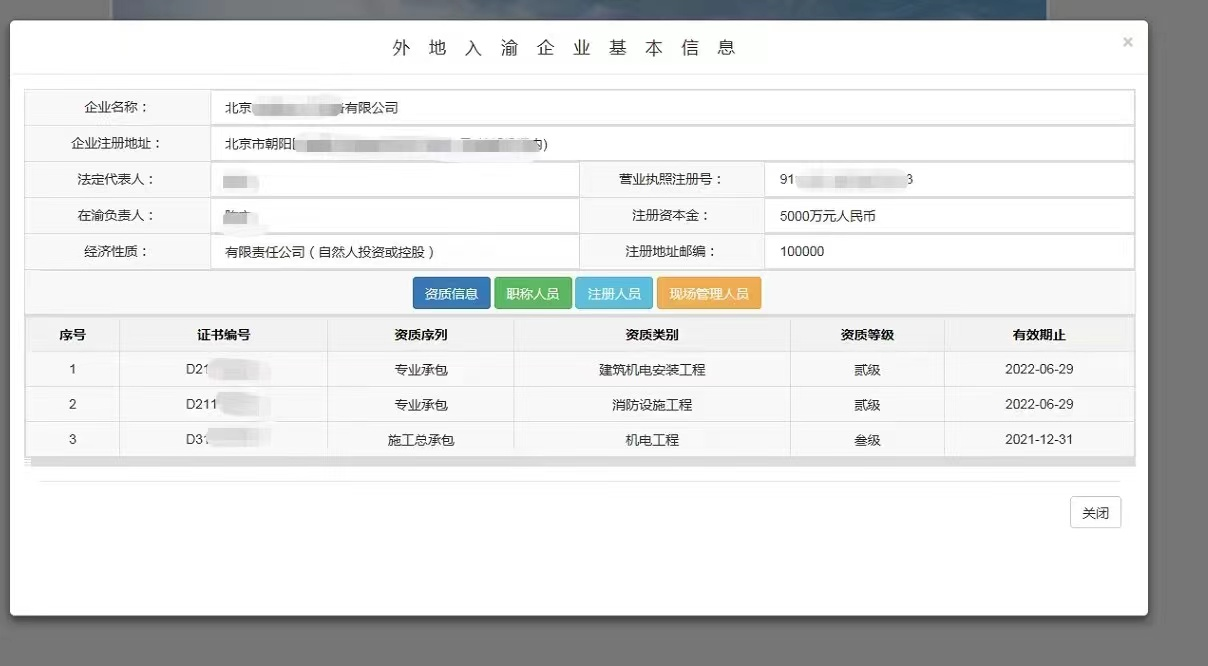Open the 资质信息 panel
Image resolution: width=1208 pixels, height=666 pixels.
(450, 292)
